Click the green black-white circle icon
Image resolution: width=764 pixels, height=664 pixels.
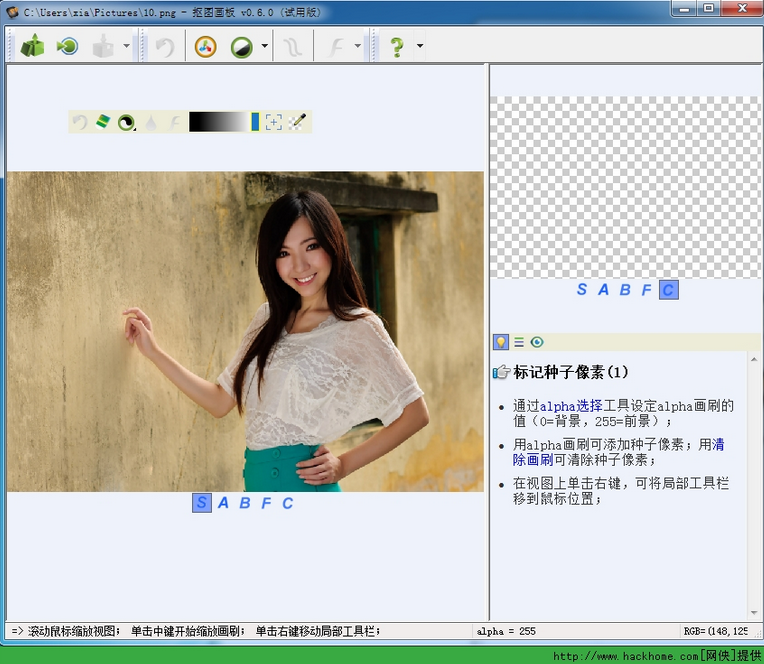point(242,47)
